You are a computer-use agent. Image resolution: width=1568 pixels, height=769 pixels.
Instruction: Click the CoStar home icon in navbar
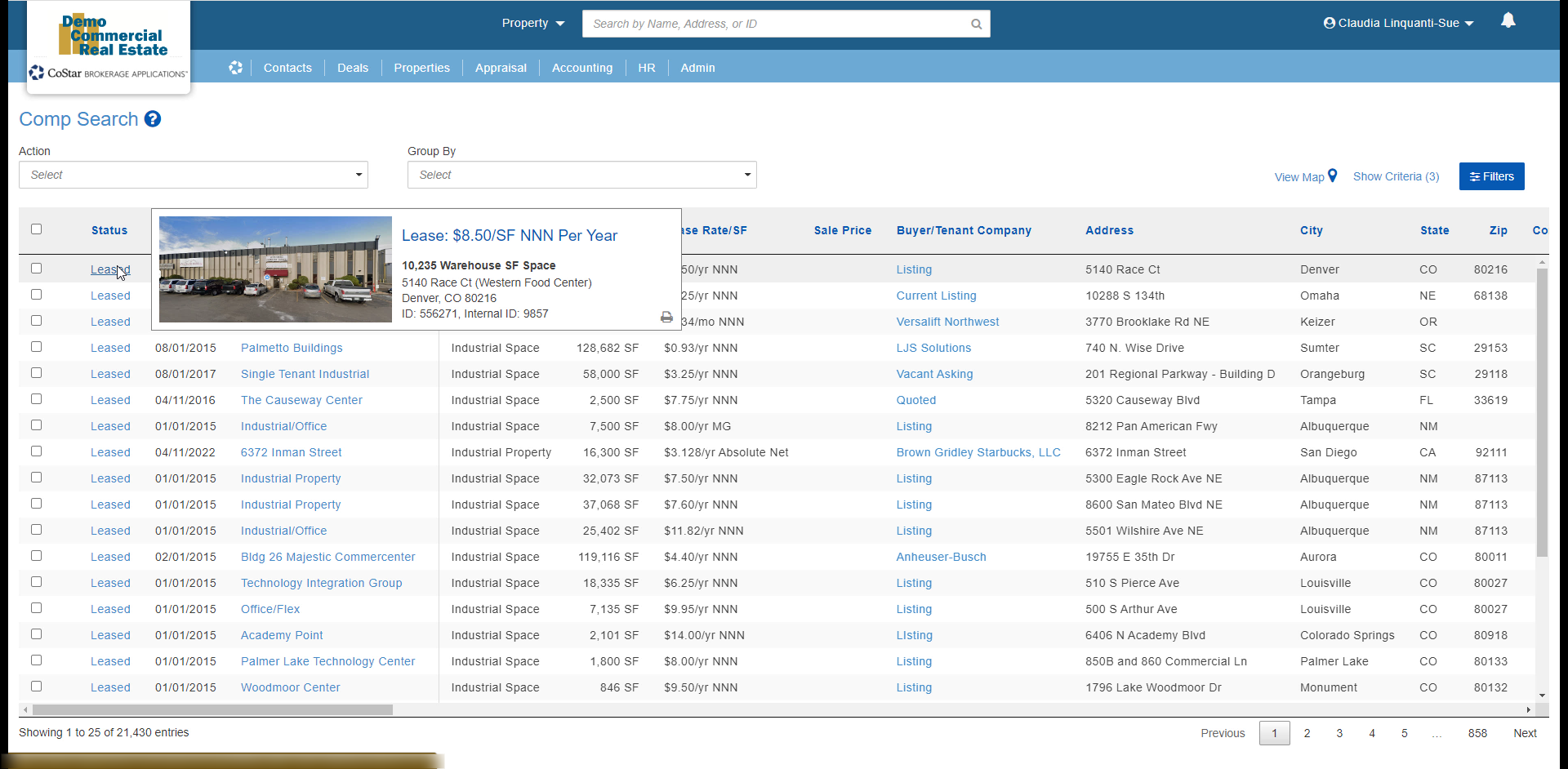[235, 68]
